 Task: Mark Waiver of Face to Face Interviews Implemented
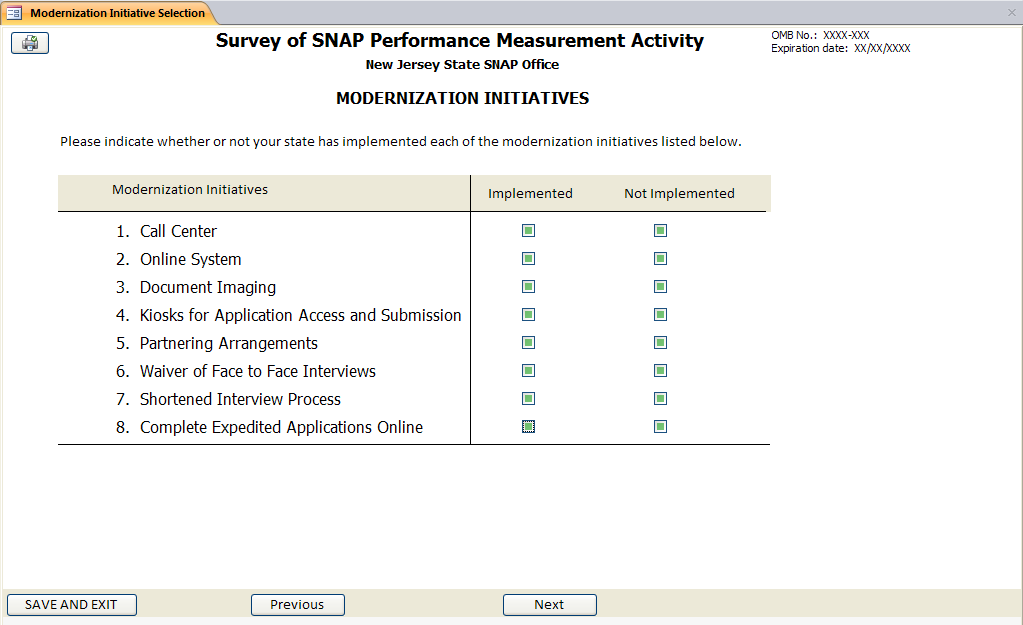pos(529,371)
